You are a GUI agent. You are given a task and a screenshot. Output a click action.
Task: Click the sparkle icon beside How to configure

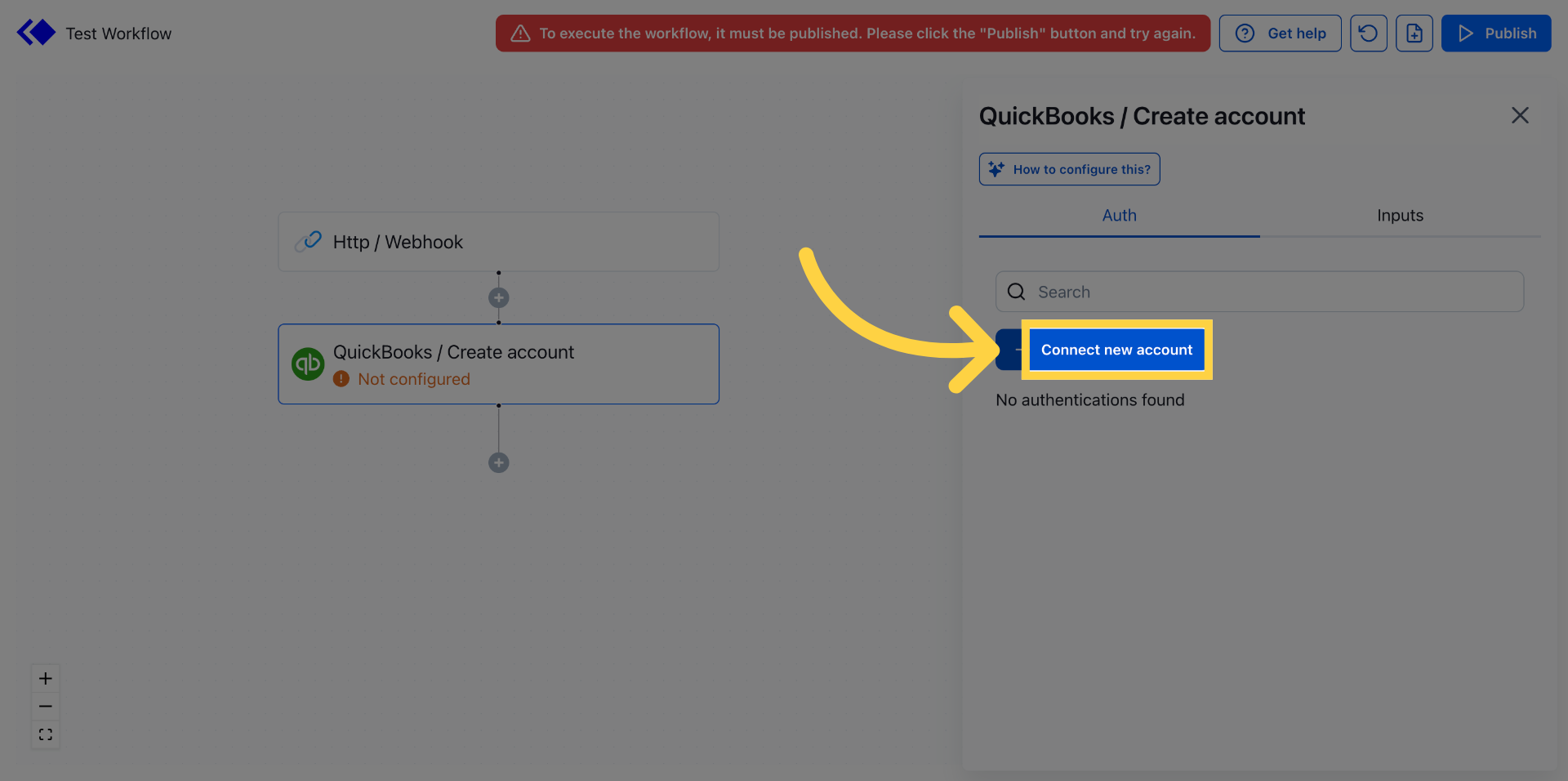click(x=996, y=168)
